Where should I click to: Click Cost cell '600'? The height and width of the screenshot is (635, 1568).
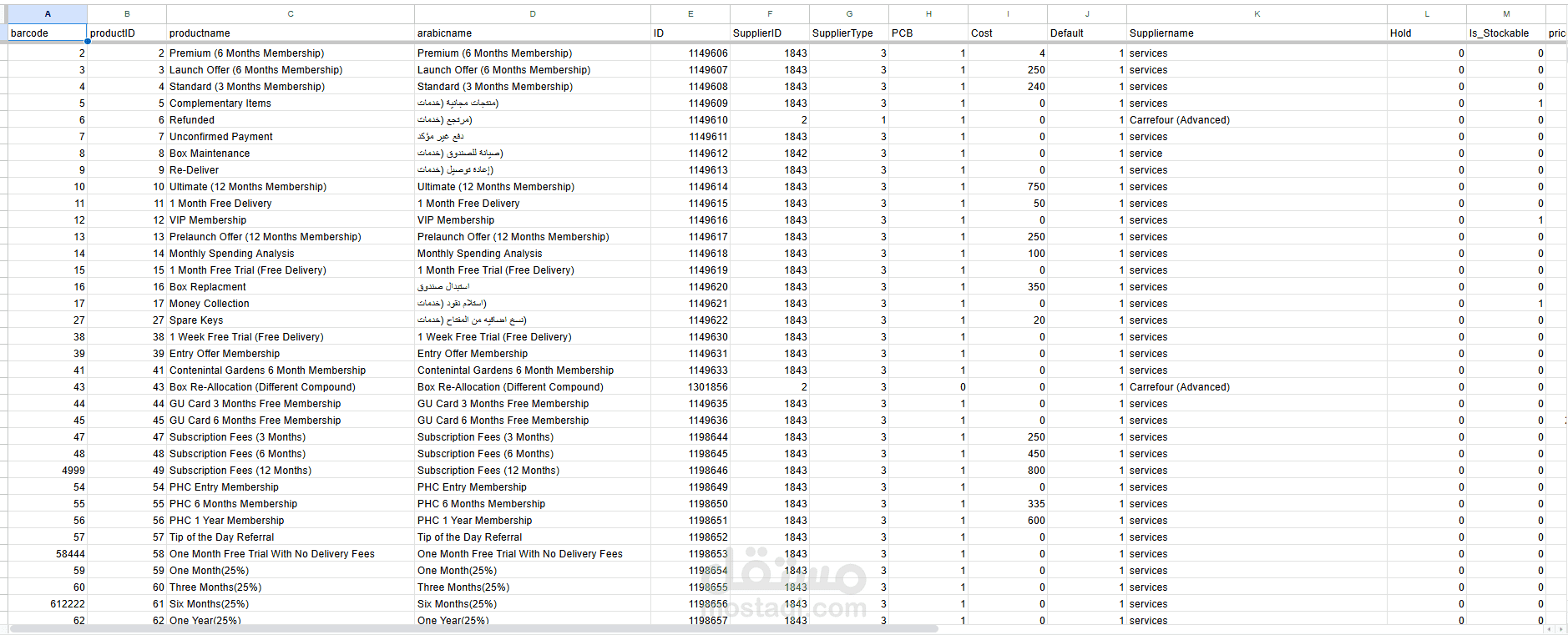pos(1008,521)
